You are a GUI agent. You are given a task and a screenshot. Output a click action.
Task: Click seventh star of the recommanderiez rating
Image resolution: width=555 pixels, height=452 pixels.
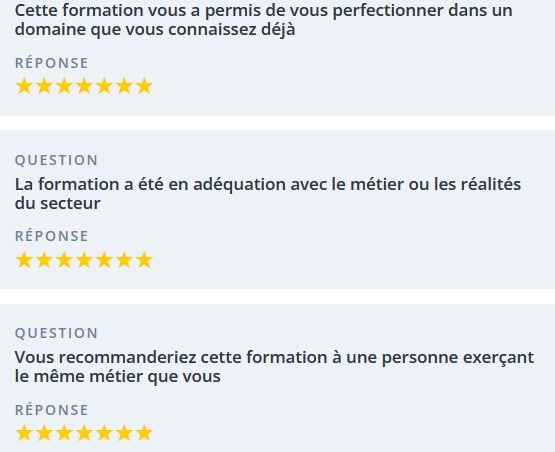click(x=144, y=433)
